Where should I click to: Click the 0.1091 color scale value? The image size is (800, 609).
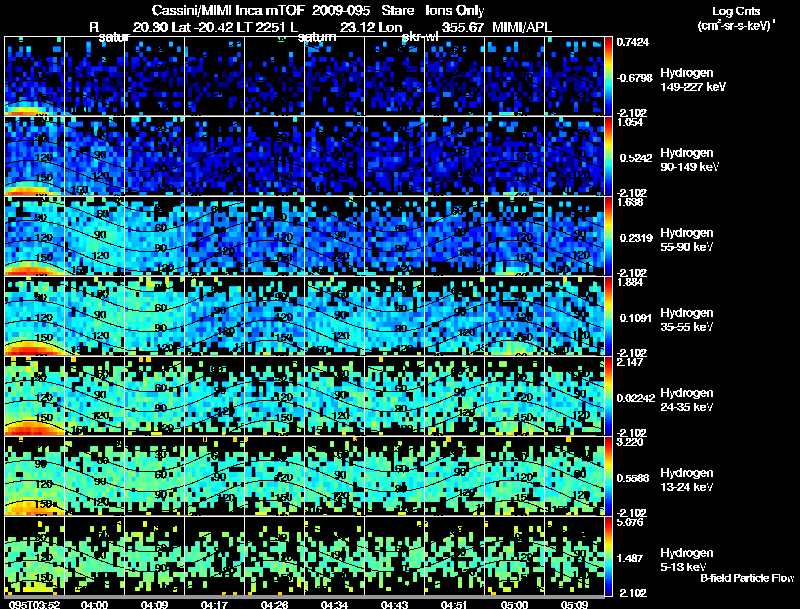[x=636, y=318]
